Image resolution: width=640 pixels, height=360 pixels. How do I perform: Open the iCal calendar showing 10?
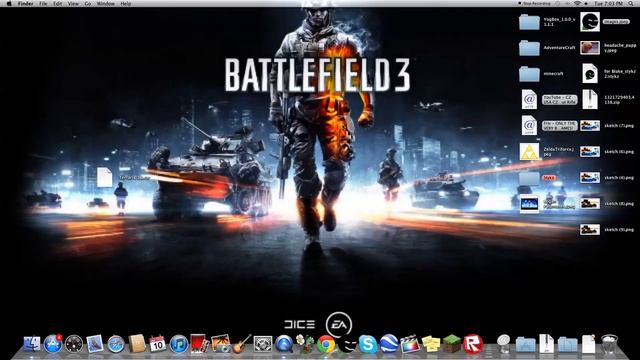pos(158,344)
